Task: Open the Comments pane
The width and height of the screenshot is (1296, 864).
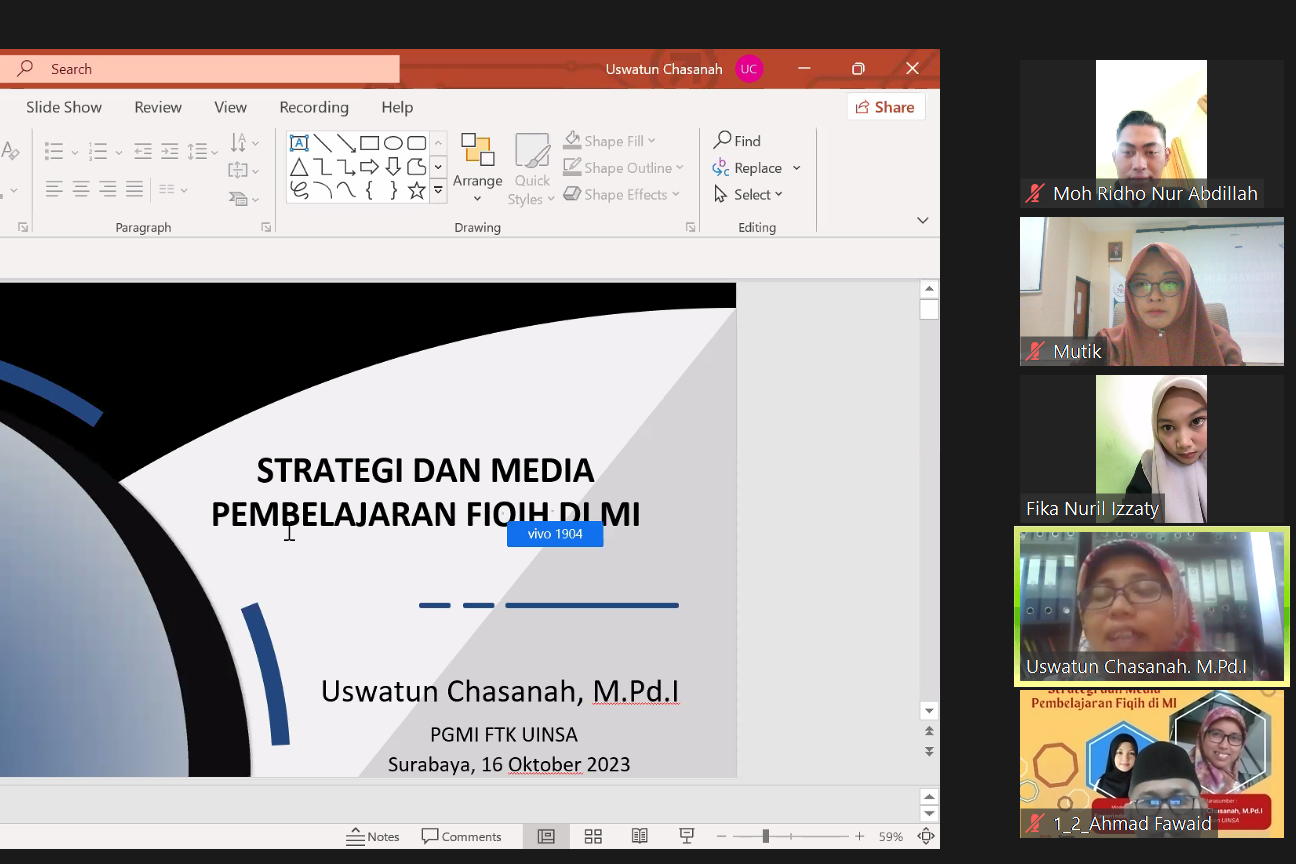Action: pyautogui.click(x=462, y=836)
